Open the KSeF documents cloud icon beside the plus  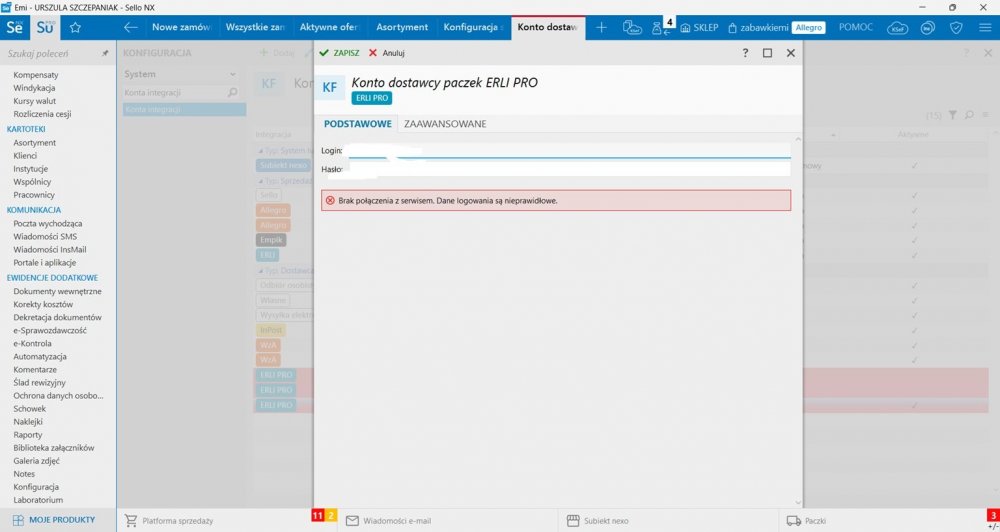tap(632, 27)
